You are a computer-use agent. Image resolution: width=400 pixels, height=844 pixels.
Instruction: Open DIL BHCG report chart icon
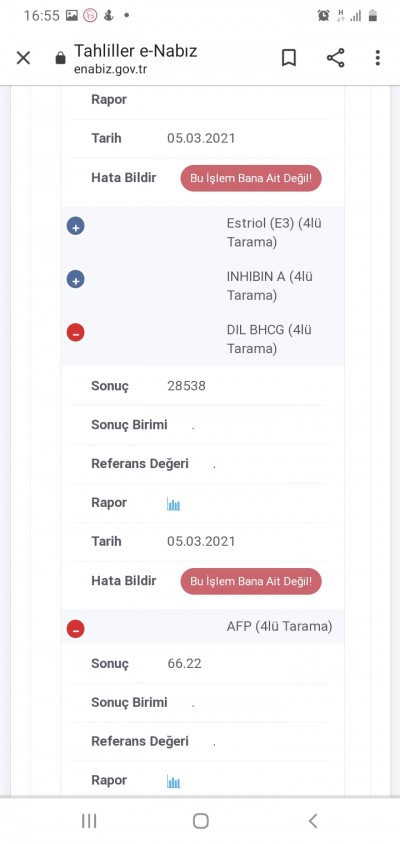[x=173, y=504]
